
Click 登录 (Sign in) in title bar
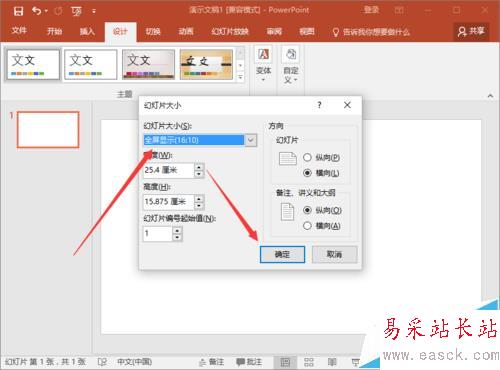pos(371,10)
